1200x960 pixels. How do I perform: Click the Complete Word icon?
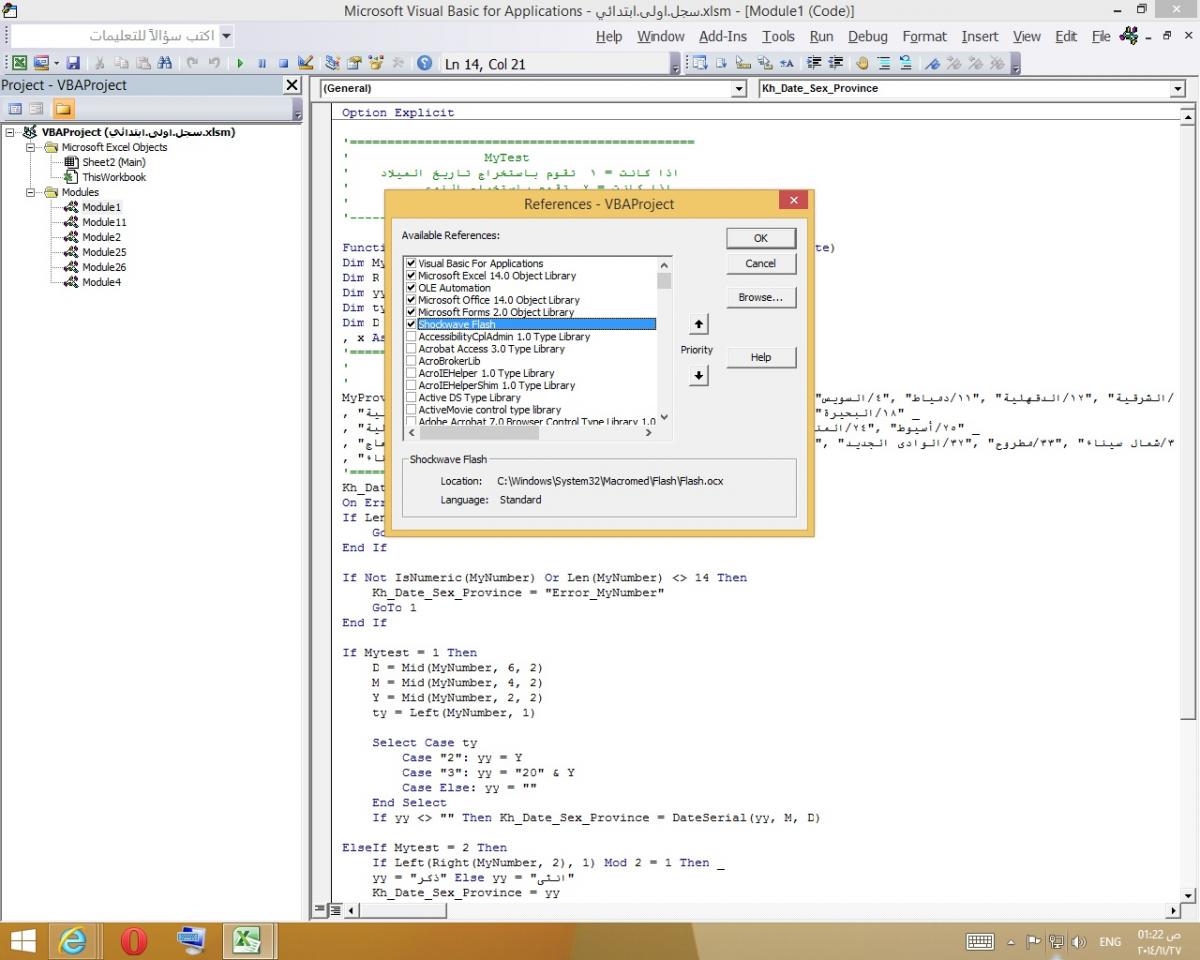click(x=786, y=63)
